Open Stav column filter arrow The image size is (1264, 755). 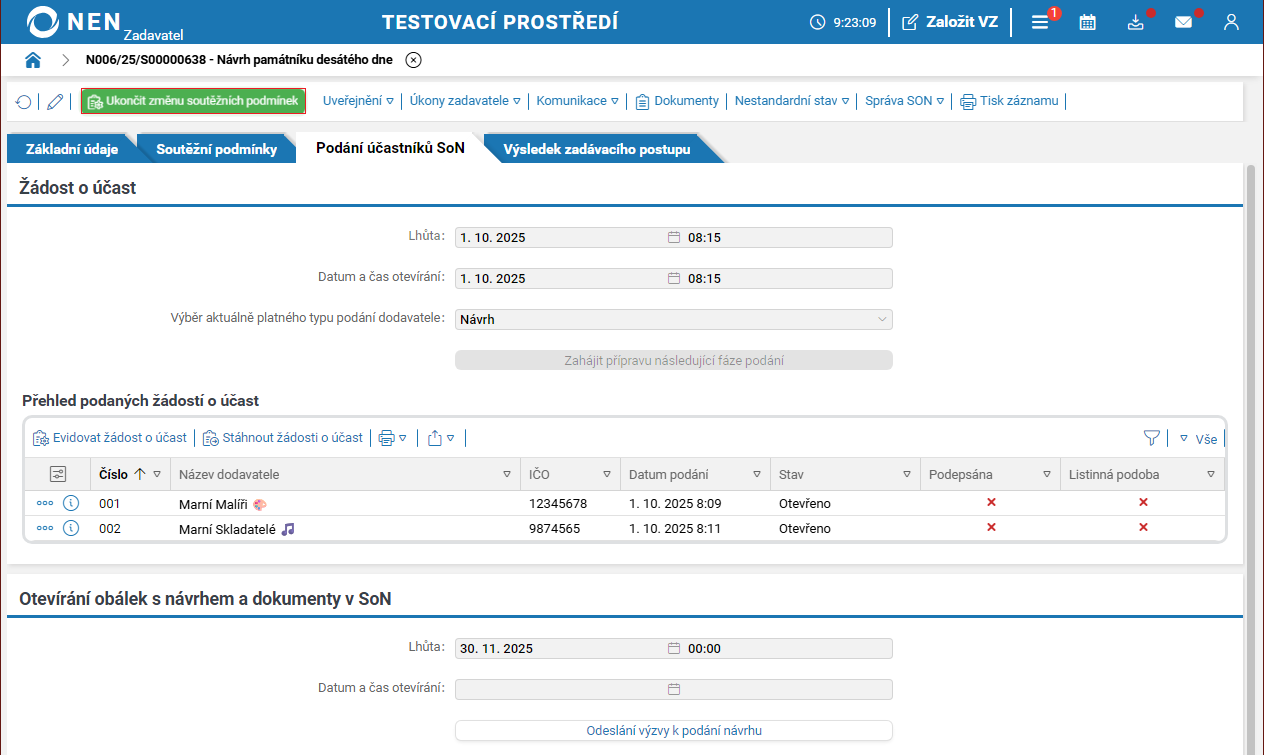(x=906, y=474)
